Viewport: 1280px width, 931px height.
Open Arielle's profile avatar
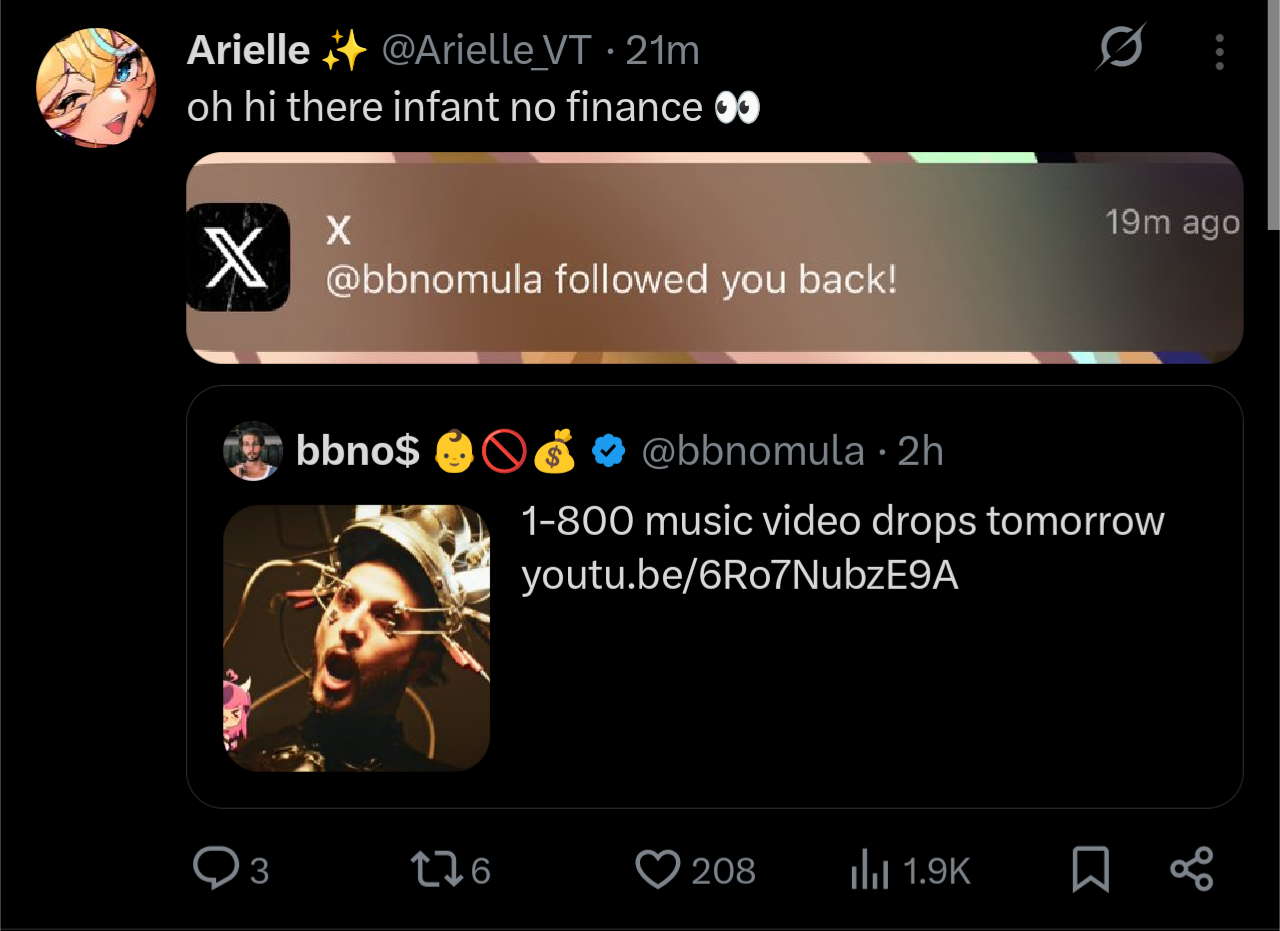pos(96,88)
